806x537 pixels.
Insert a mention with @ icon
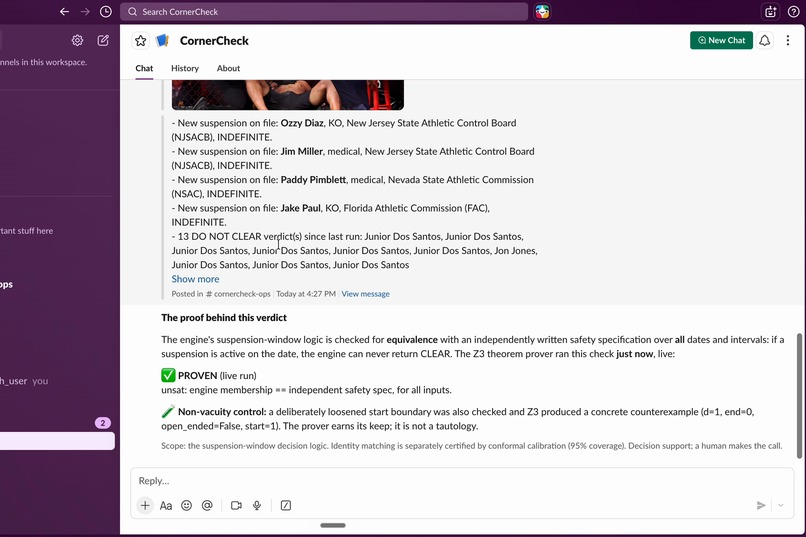point(207,506)
